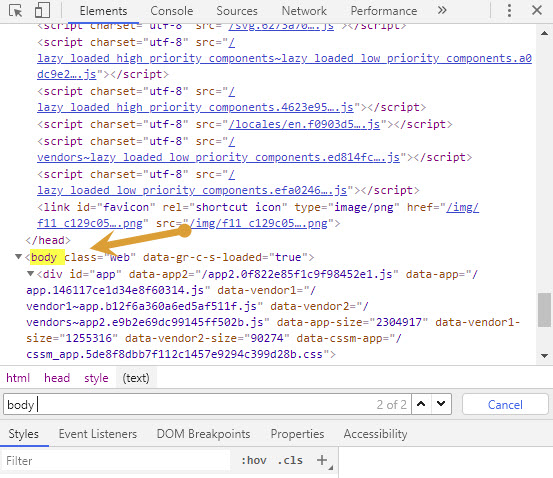Click the scroll up arrow of DOM tree
The width and height of the screenshot is (553, 478).
(545, 33)
